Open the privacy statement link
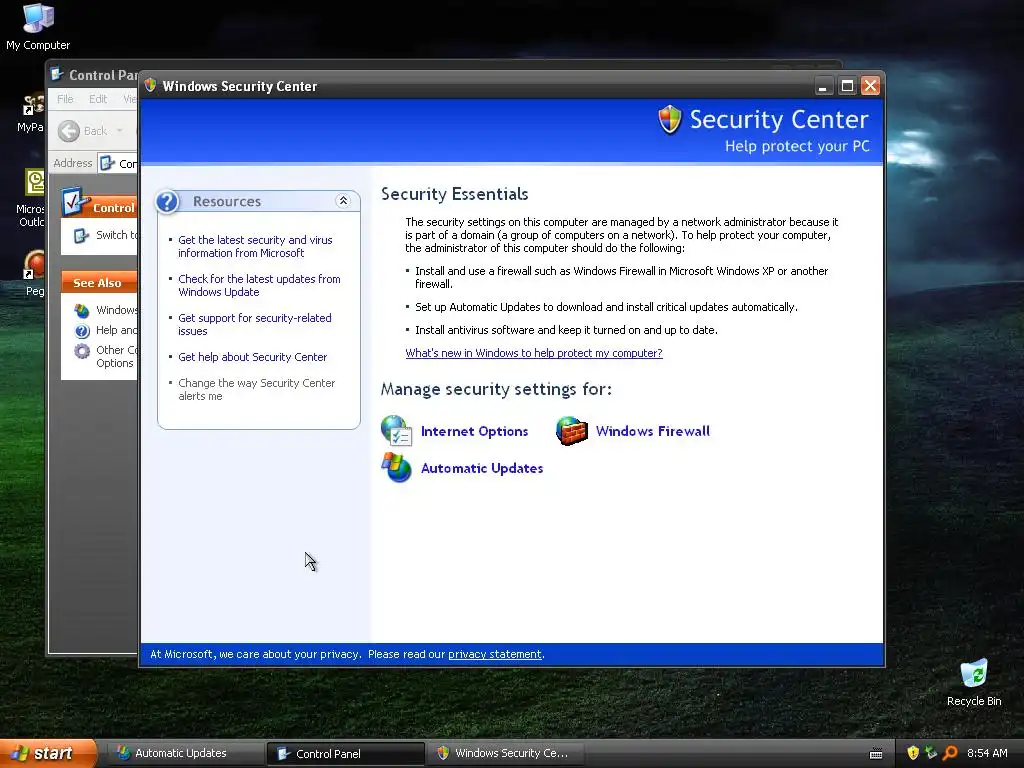This screenshot has height=768, width=1024. coord(494,654)
